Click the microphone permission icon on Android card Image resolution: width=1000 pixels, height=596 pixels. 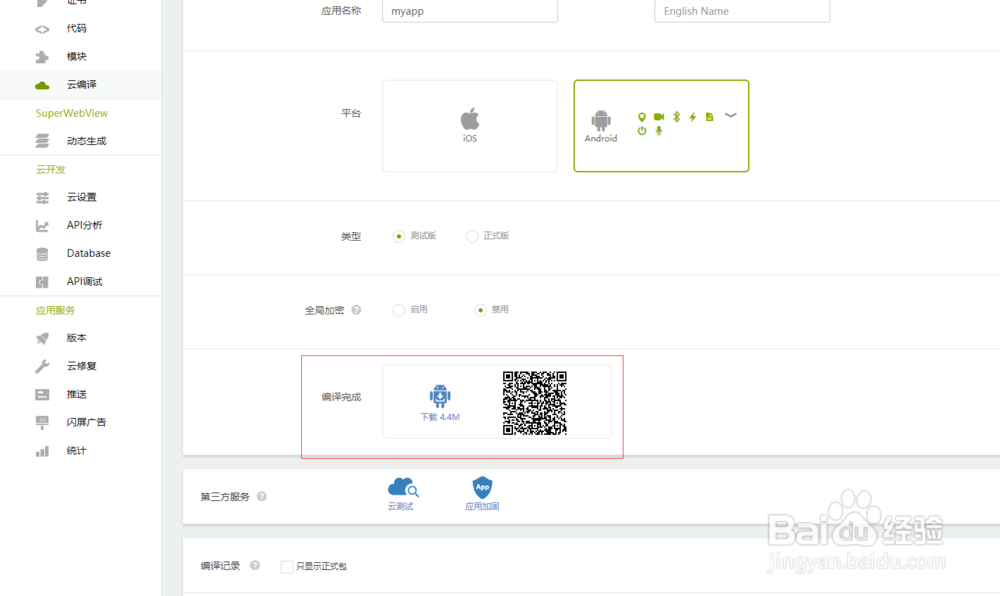coord(657,129)
